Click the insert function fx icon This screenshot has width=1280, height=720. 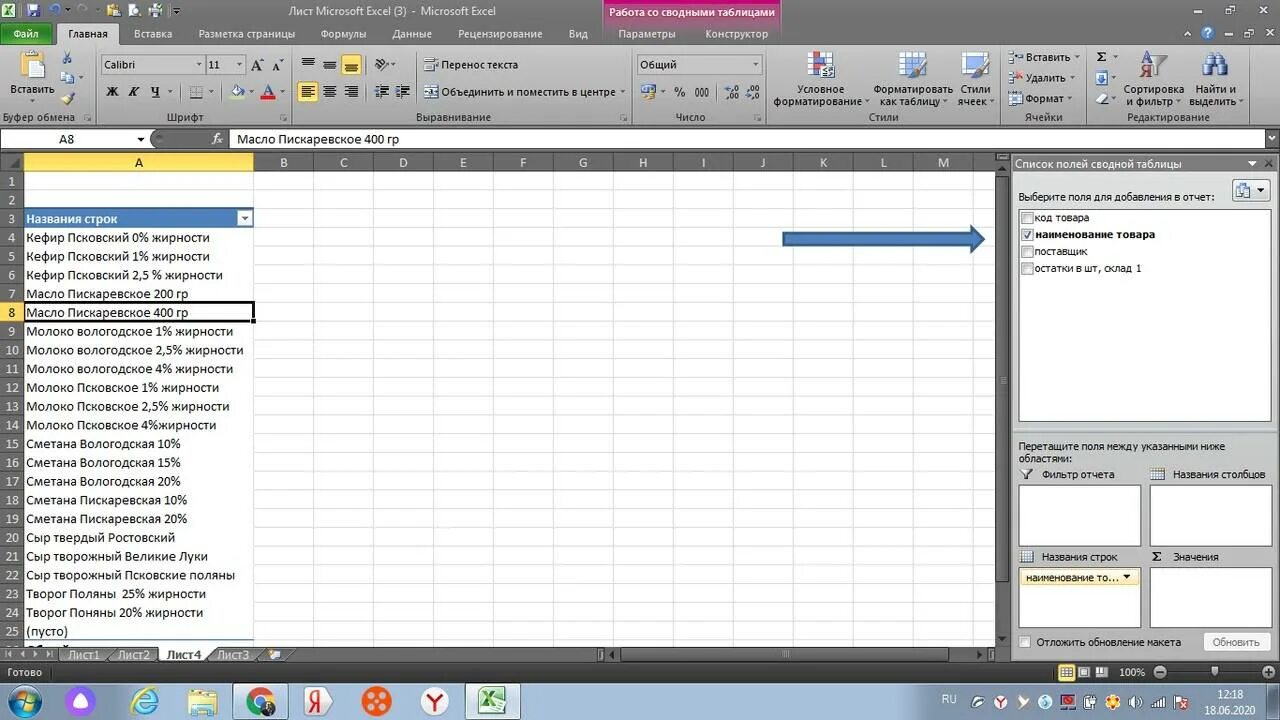[x=218, y=139]
